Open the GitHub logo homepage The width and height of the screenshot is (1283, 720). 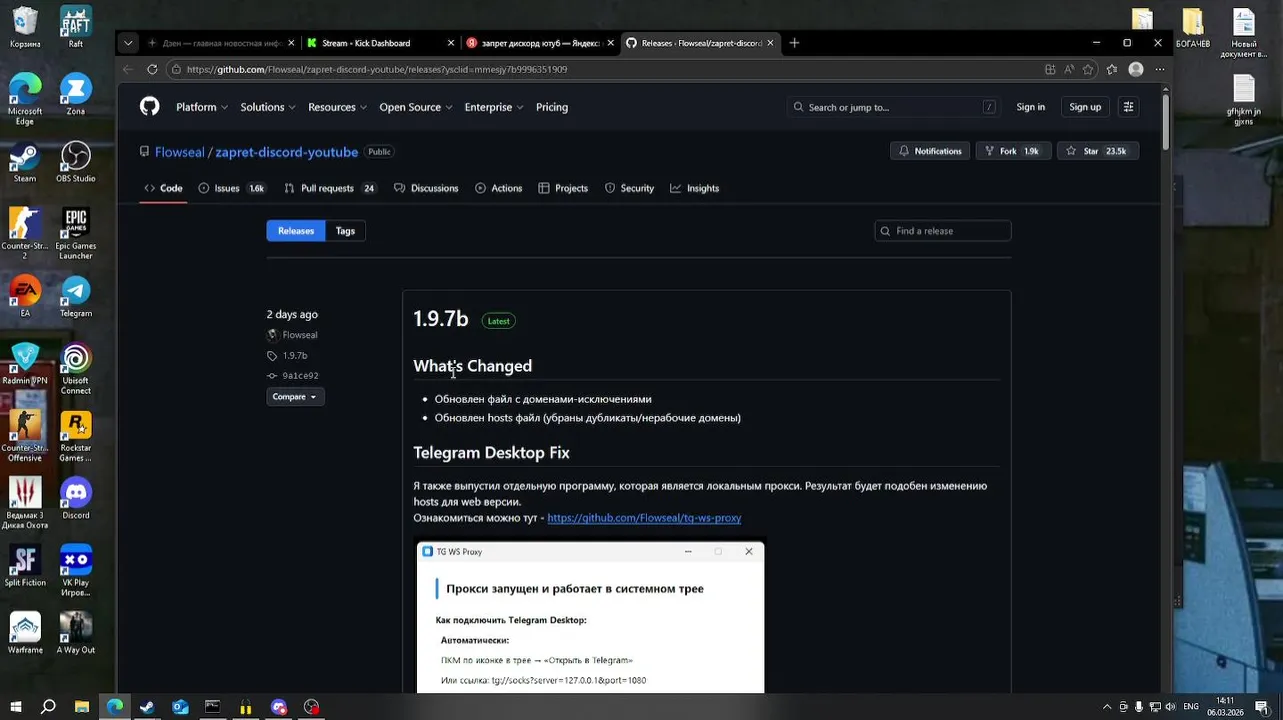point(149,107)
